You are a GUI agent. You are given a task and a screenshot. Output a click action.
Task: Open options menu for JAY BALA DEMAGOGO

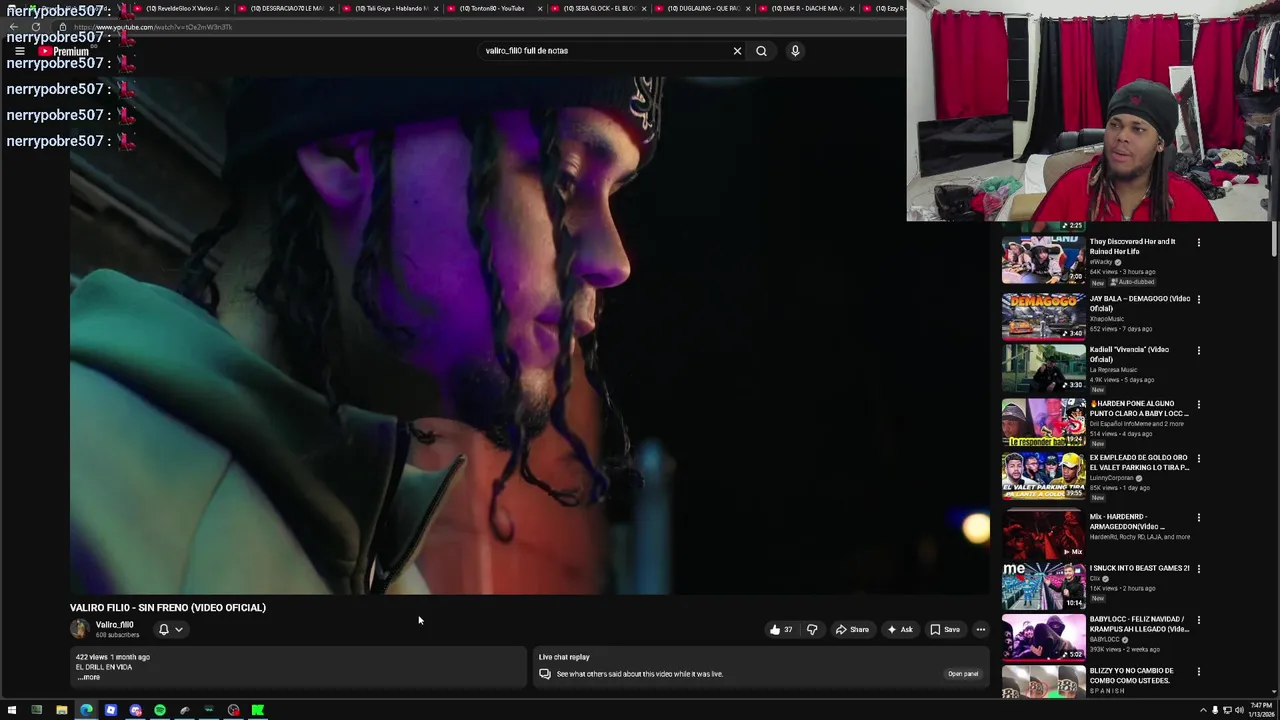tap(1199, 299)
